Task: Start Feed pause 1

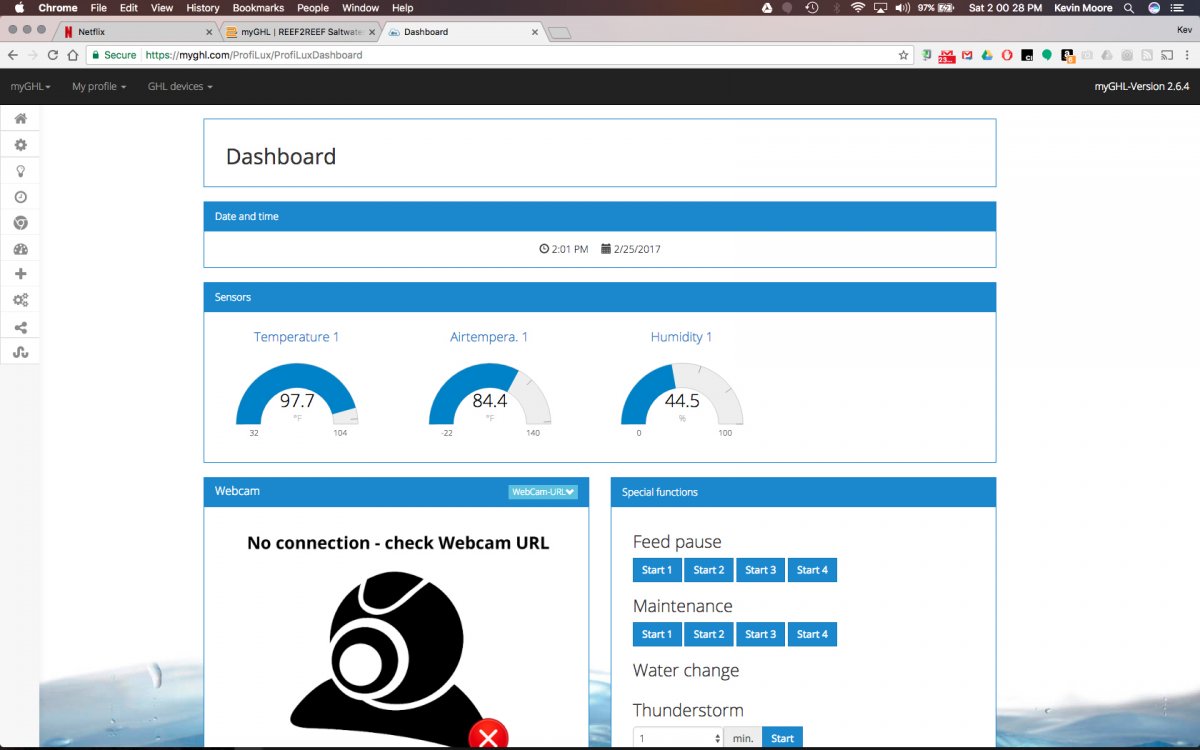Action: [657, 570]
